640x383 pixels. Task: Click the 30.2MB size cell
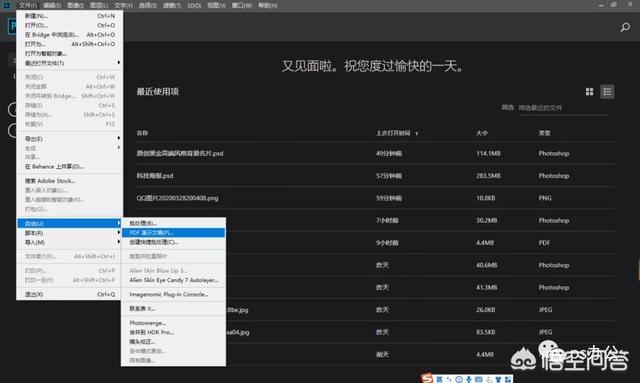pos(487,220)
